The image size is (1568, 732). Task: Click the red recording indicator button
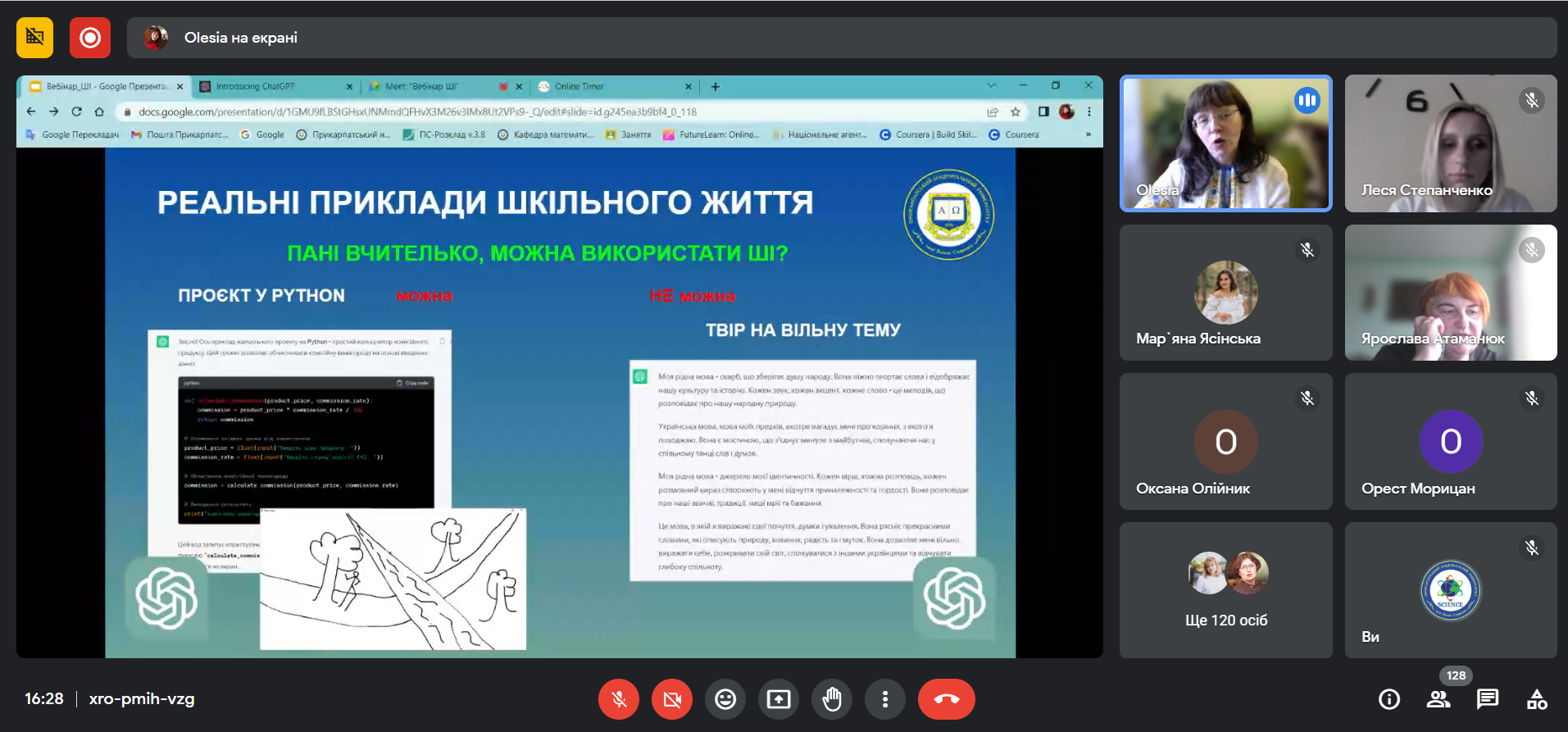coord(90,38)
